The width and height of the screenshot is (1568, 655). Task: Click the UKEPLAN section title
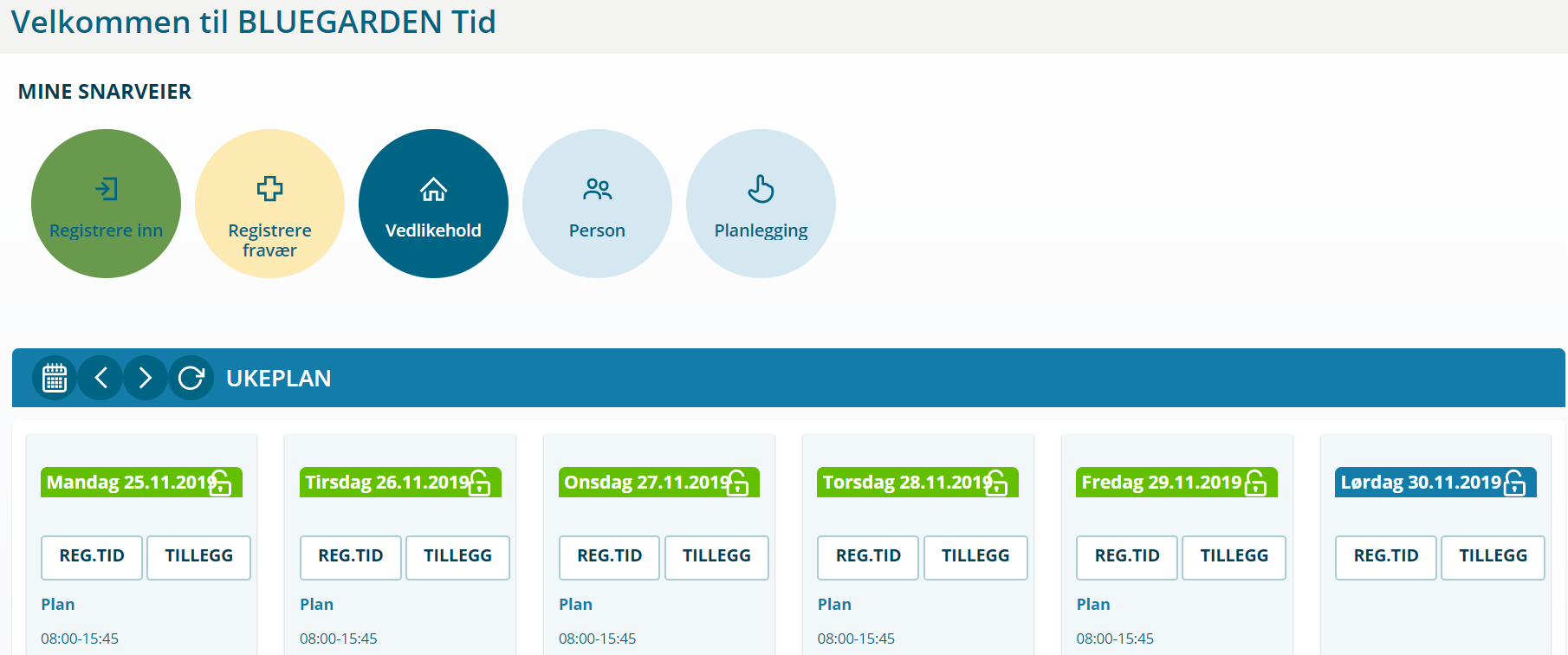point(279,379)
